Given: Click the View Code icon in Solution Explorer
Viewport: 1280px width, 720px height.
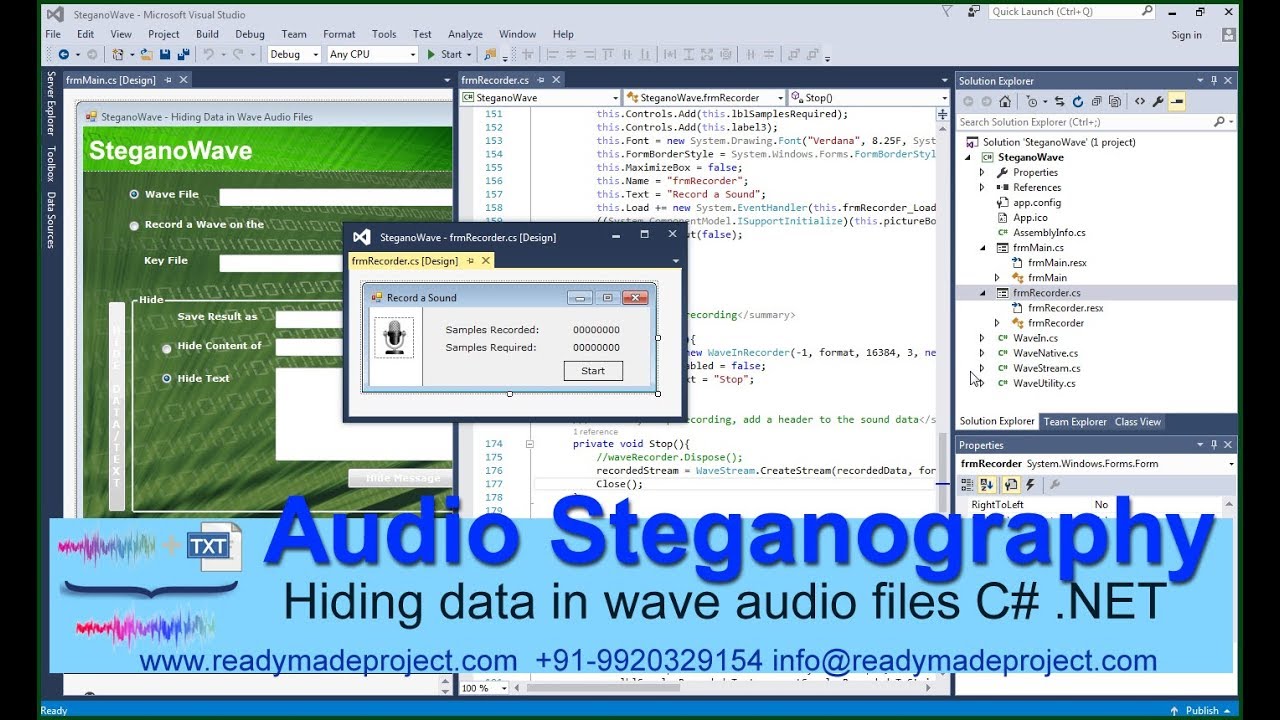Looking at the screenshot, I should pos(1139,102).
